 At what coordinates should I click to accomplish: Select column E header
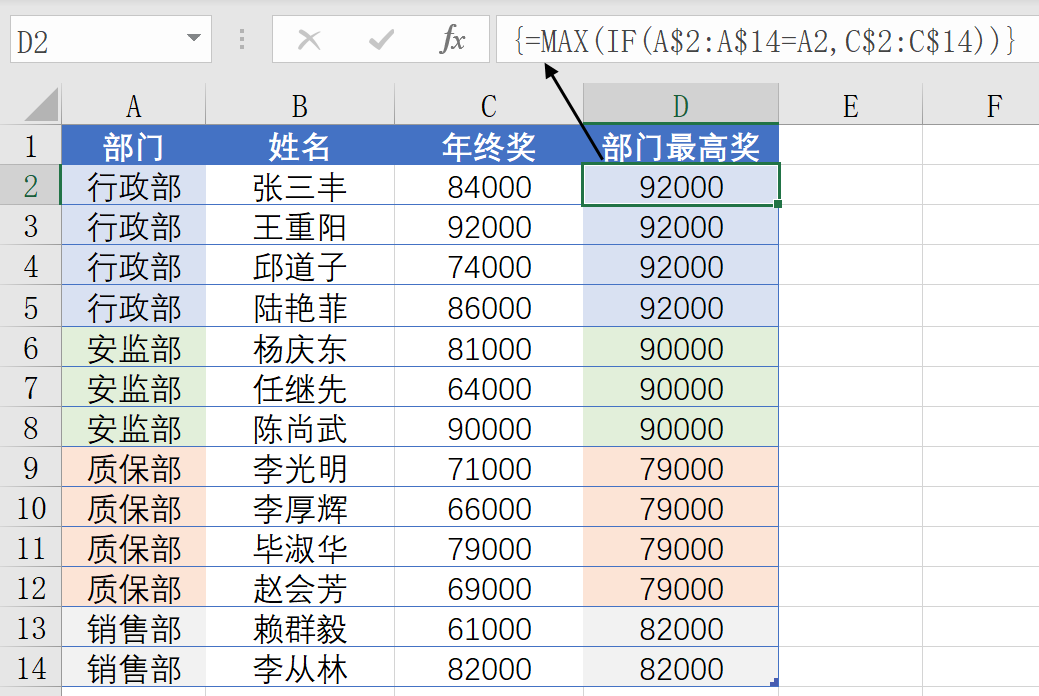[850, 105]
